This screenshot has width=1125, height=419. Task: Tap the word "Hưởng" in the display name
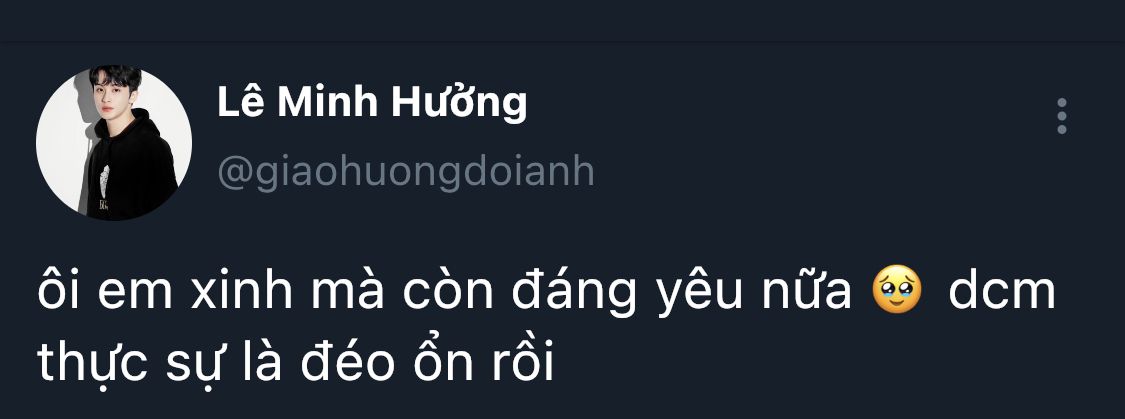[x=459, y=103]
